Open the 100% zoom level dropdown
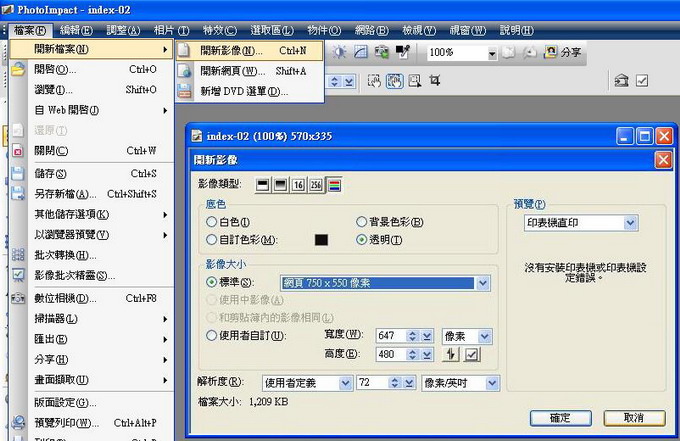This screenshot has width=680, height=441. pos(492,53)
